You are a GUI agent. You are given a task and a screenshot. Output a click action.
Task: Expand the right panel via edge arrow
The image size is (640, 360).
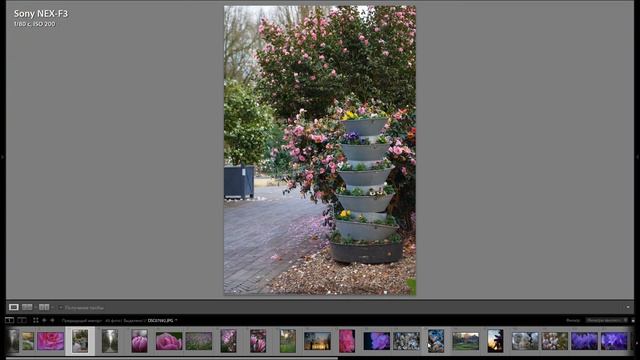[x=638, y=157]
